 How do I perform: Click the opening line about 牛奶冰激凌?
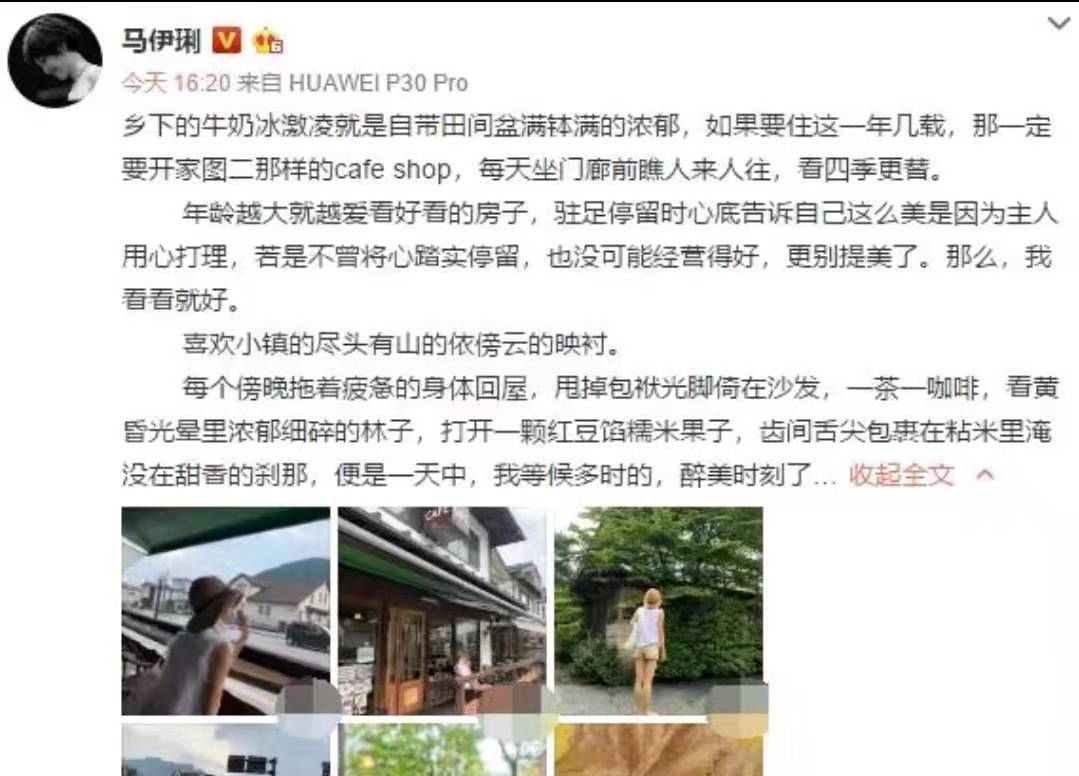click(587, 127)
